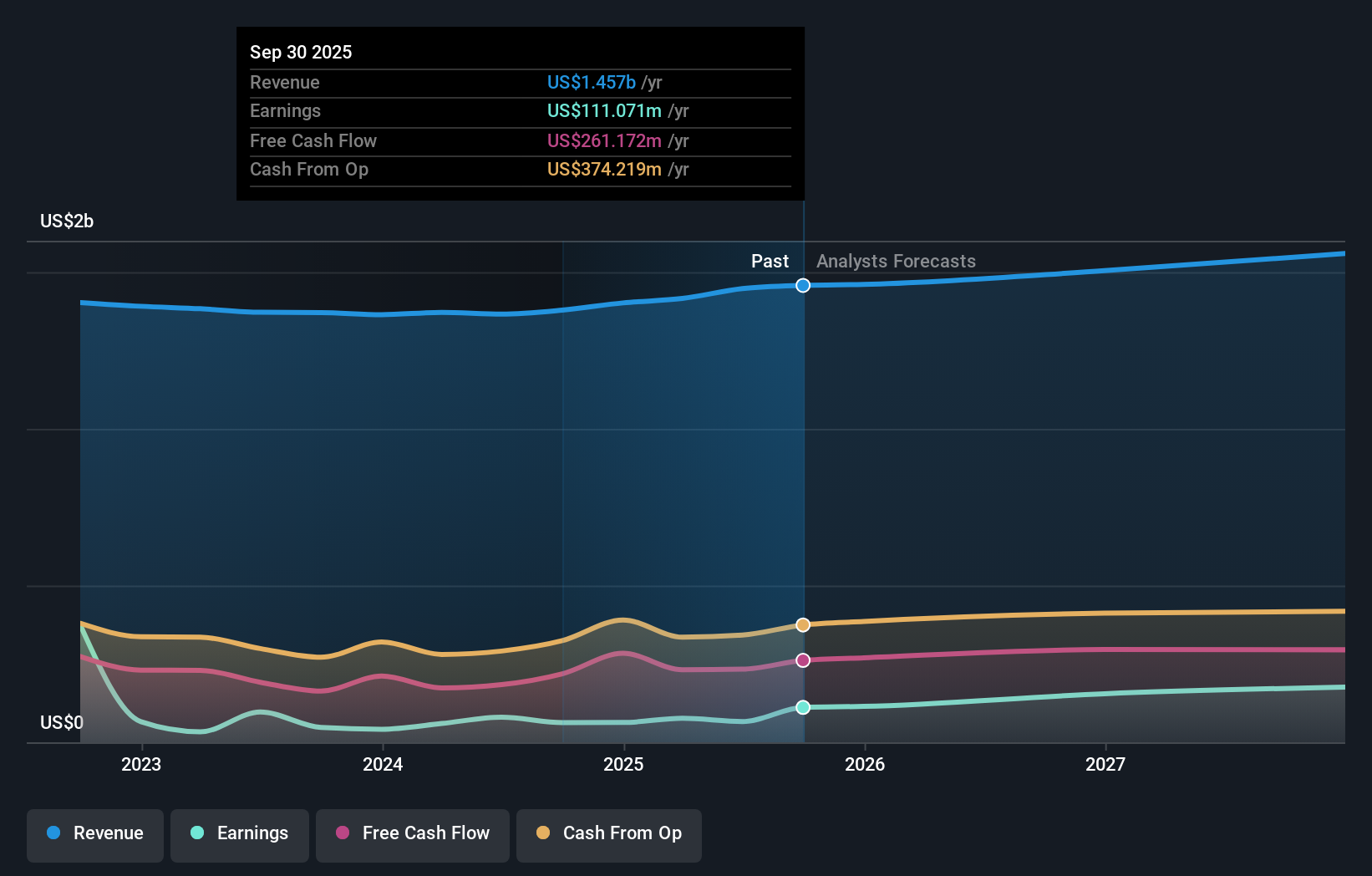The width and height of the screenshot is (1372, 876).
Task: Select the orange Cash From Op chart marker
Action: point(803,624)
